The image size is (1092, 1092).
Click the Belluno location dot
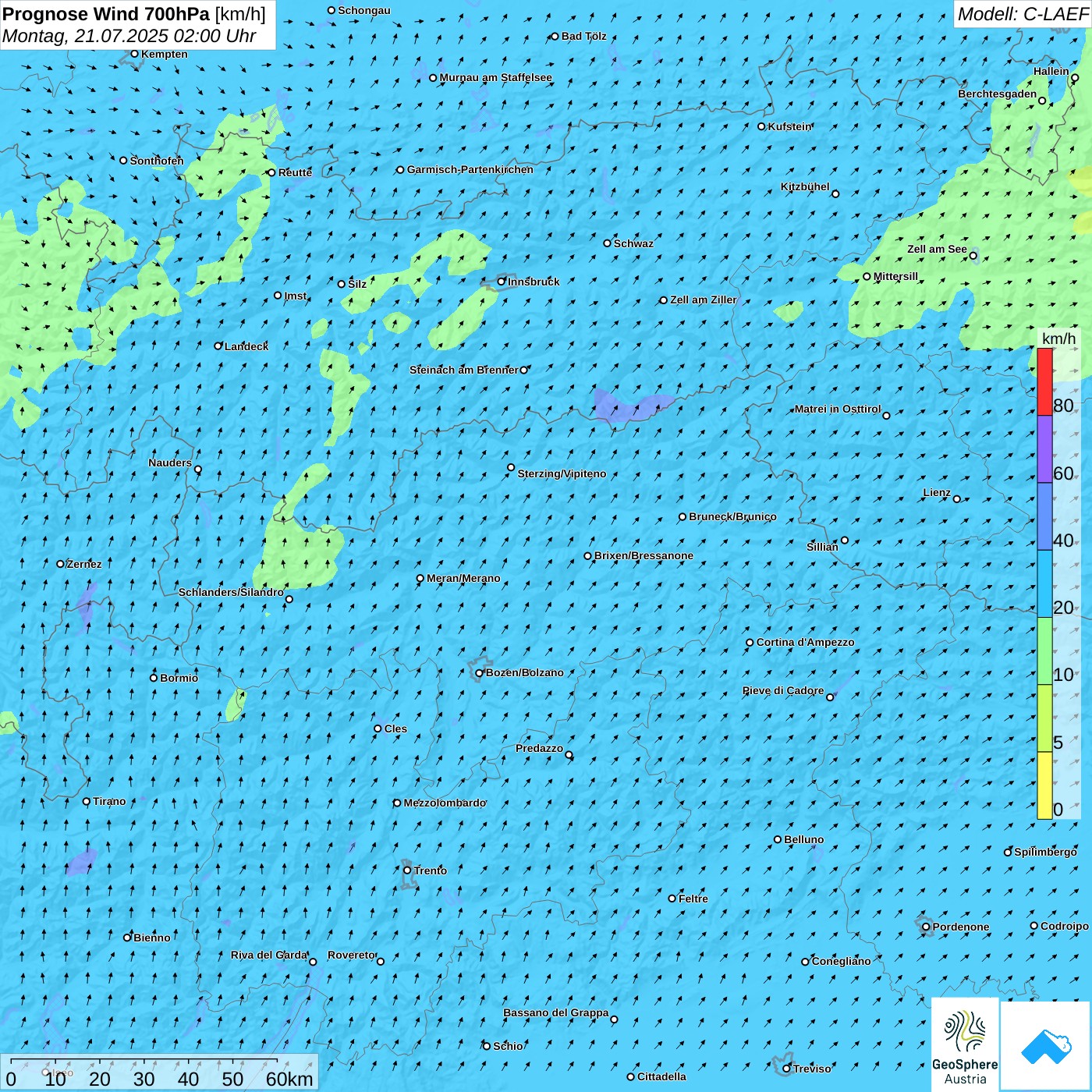(778, 839)
